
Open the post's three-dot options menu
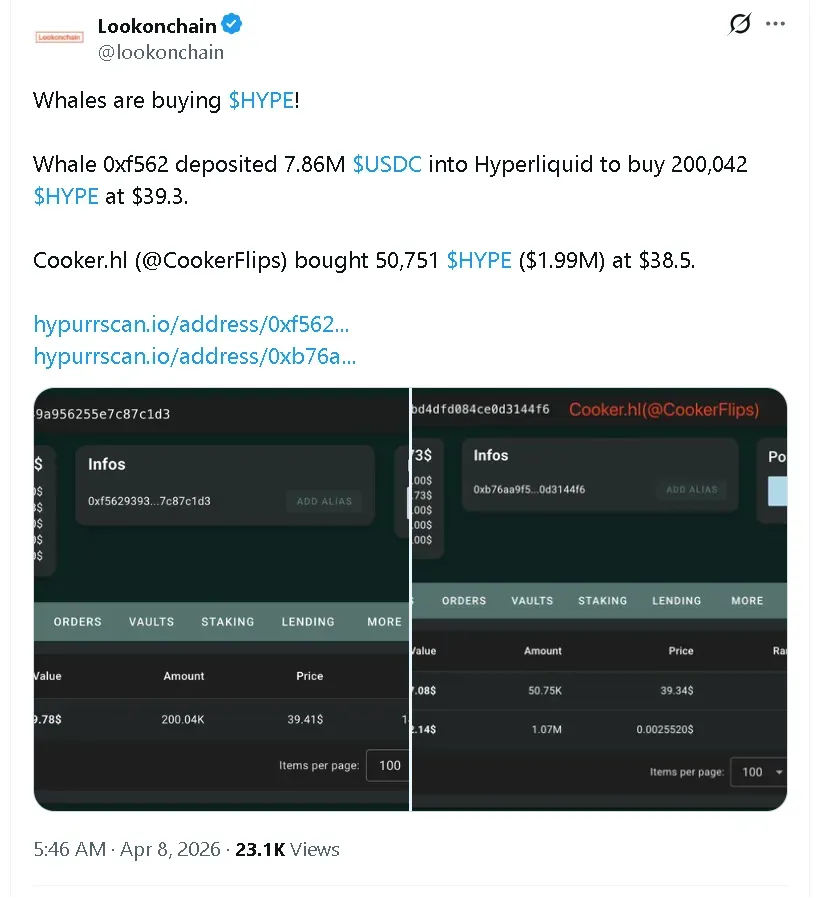[776, 24]
